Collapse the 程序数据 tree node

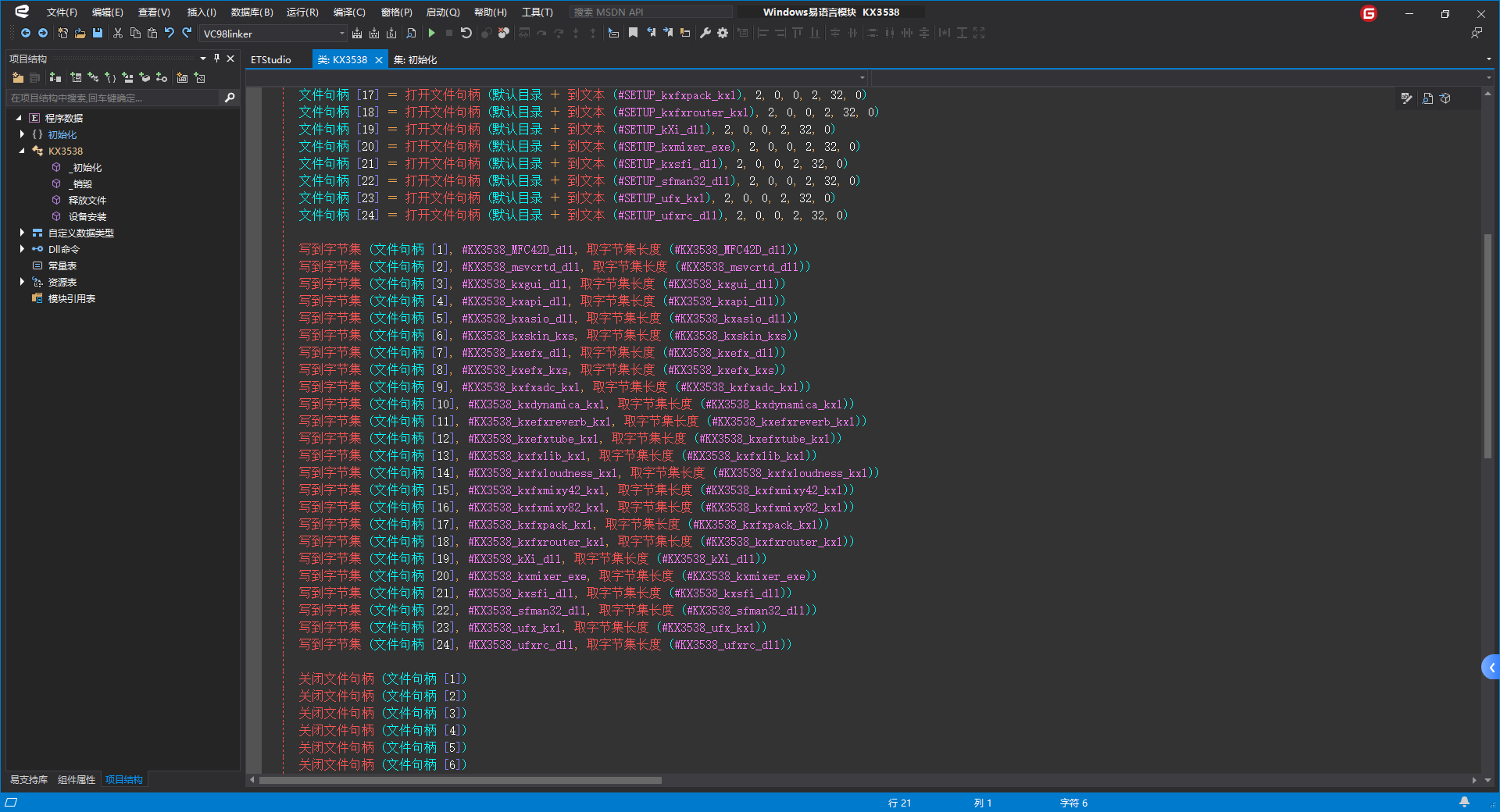coord(19,118)
